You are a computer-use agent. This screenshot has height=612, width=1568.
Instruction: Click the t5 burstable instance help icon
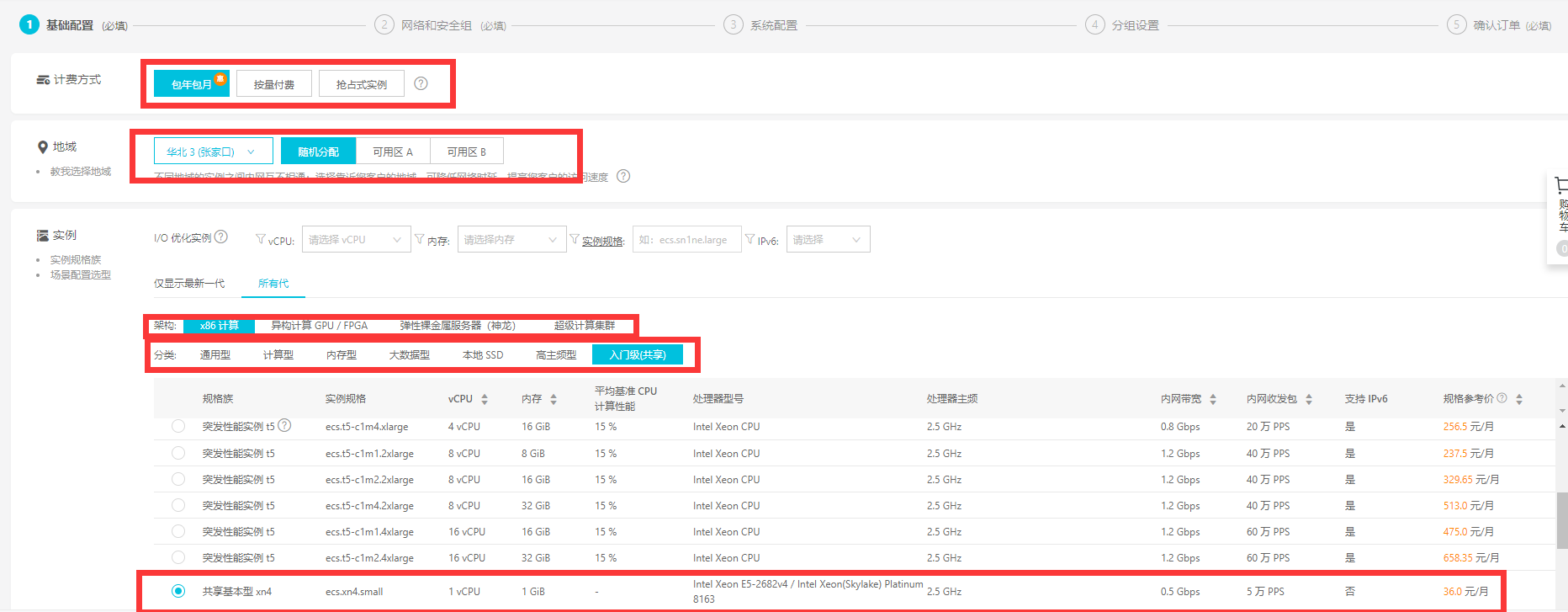(285, 425)
